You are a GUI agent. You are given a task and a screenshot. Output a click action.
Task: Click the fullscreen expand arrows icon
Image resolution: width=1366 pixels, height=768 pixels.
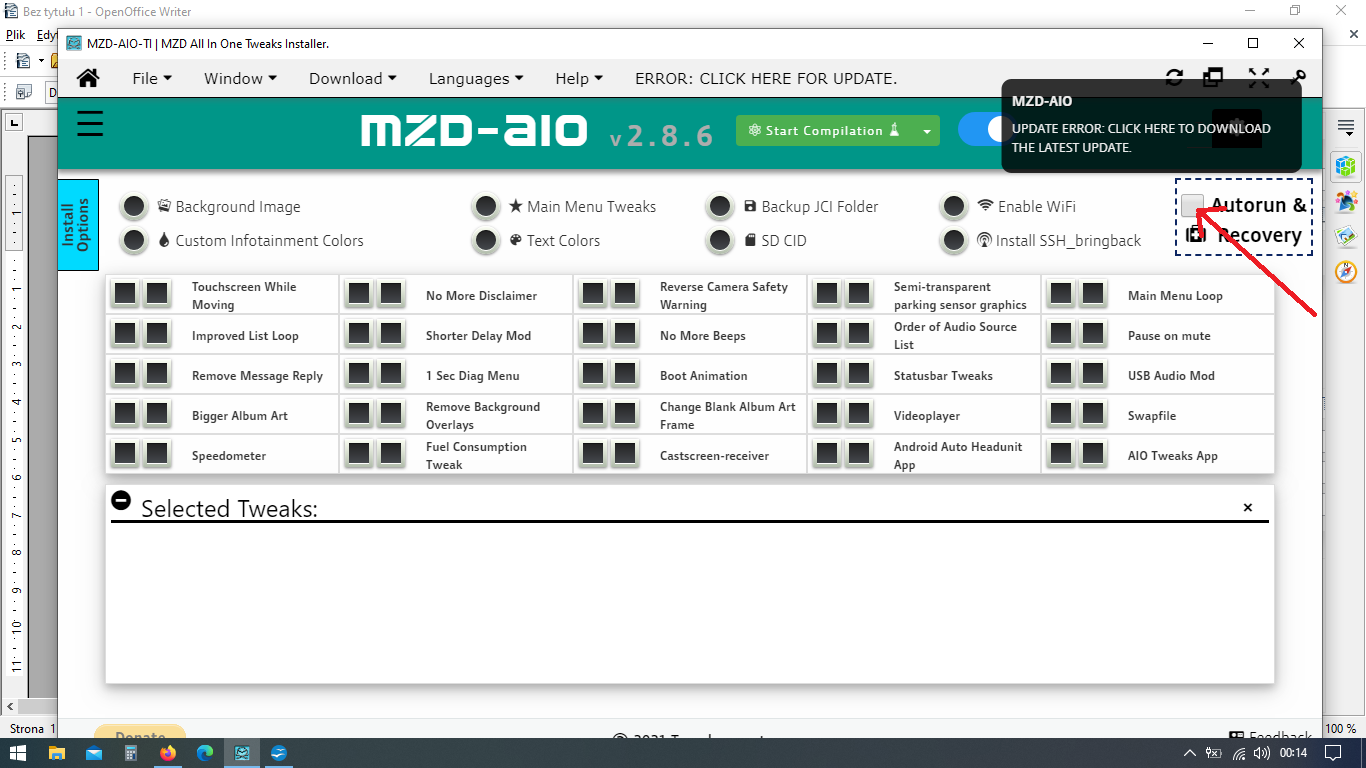[1258, 78]
